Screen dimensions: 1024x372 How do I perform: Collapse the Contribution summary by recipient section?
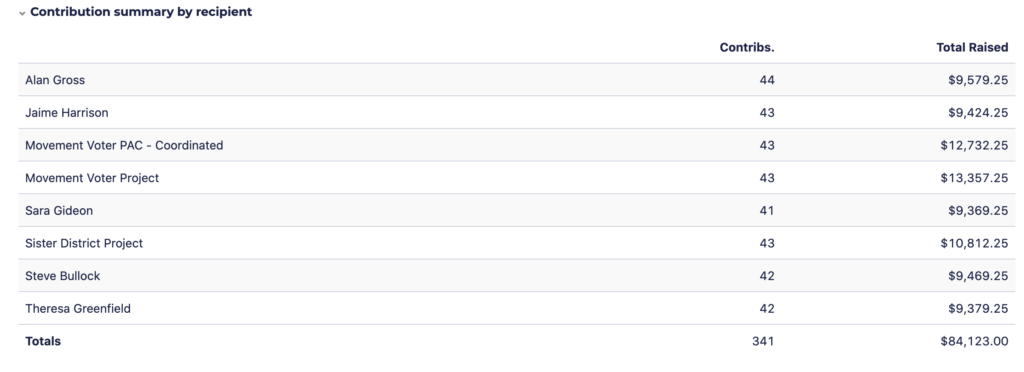(22, 13)
